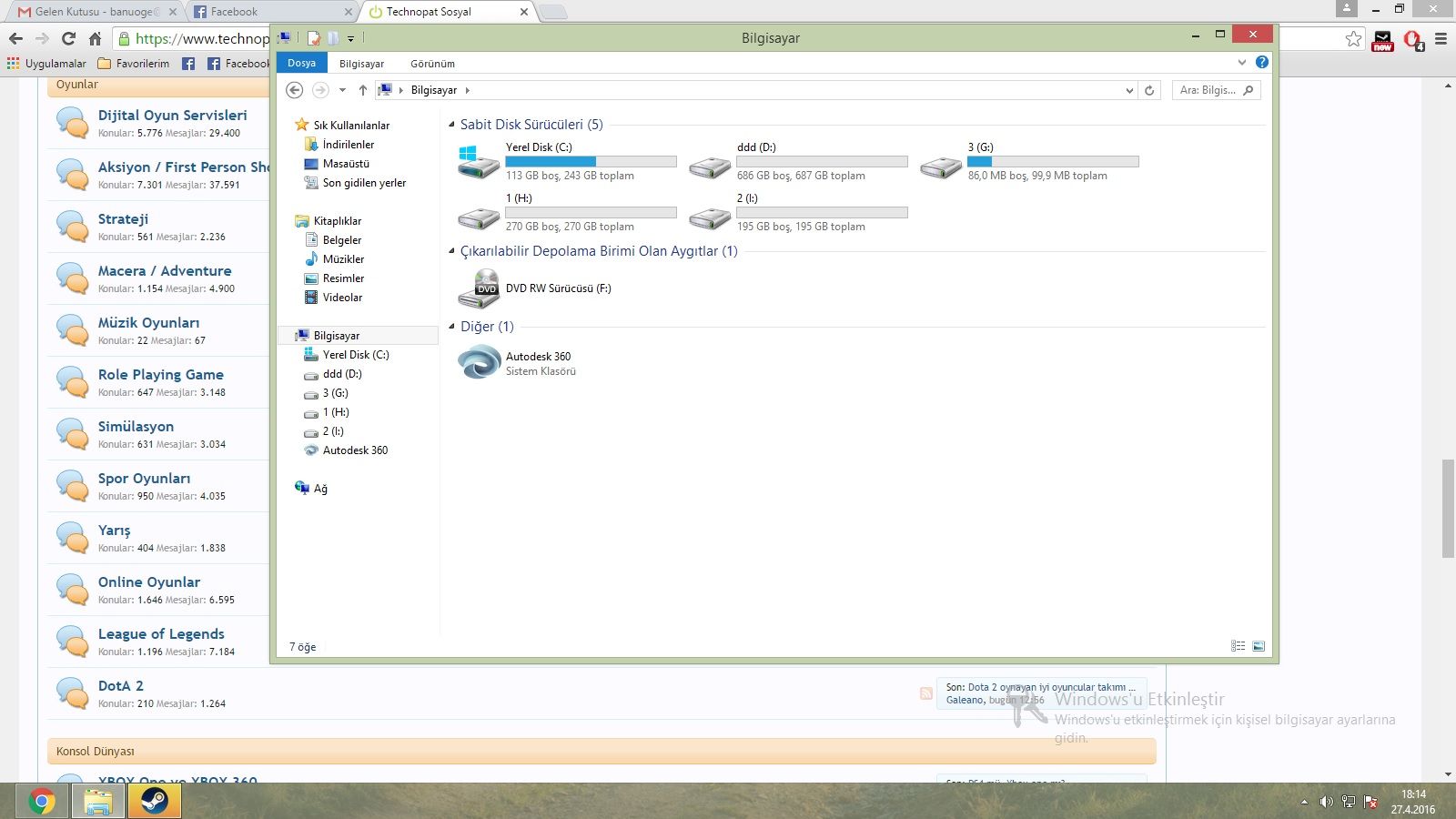Open the Uygulamalar bookmarks button in Chrome
This screenshot has height=819, width=1456.
46,64
